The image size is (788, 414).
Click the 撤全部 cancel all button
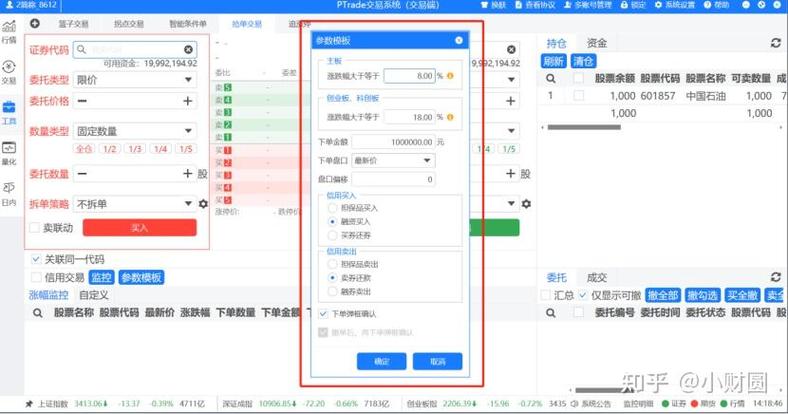pos(662,295)
